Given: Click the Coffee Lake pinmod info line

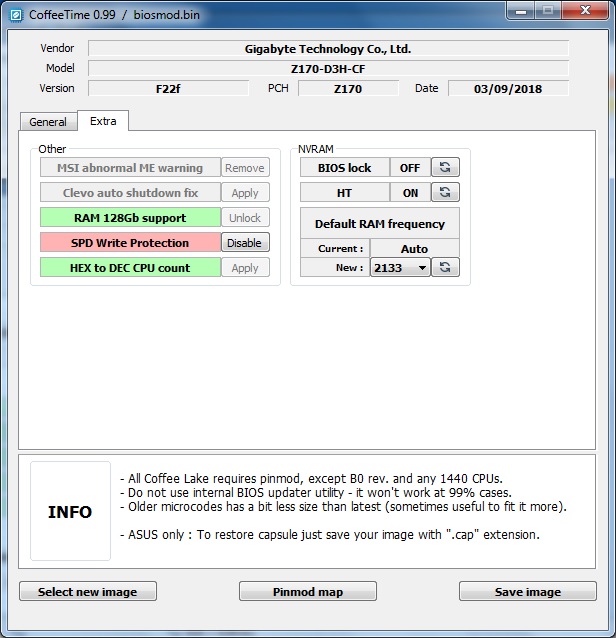Looking at the screenshot, I should [x=312, y=478].
